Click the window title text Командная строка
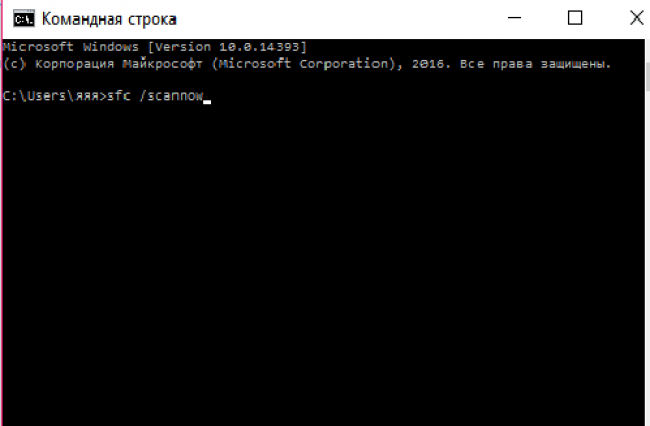 tap(109, 19)
